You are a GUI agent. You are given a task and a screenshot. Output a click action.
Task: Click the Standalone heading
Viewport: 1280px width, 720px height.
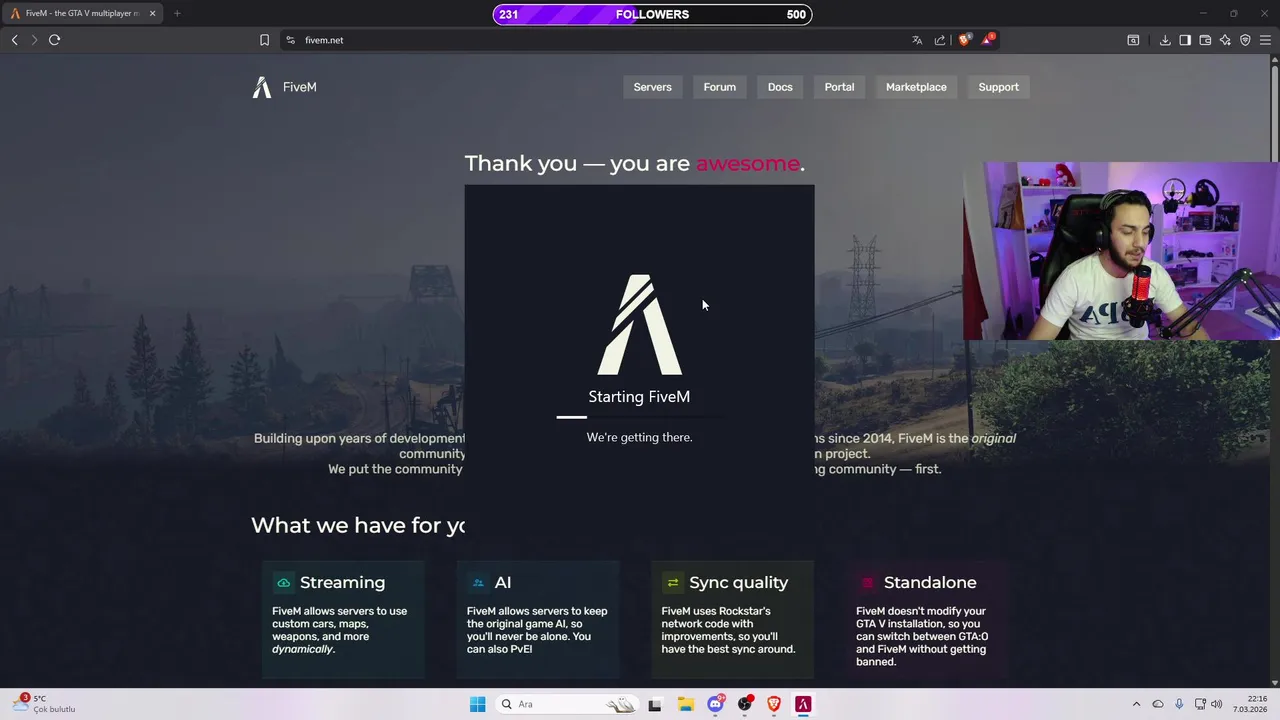(930, 582)
